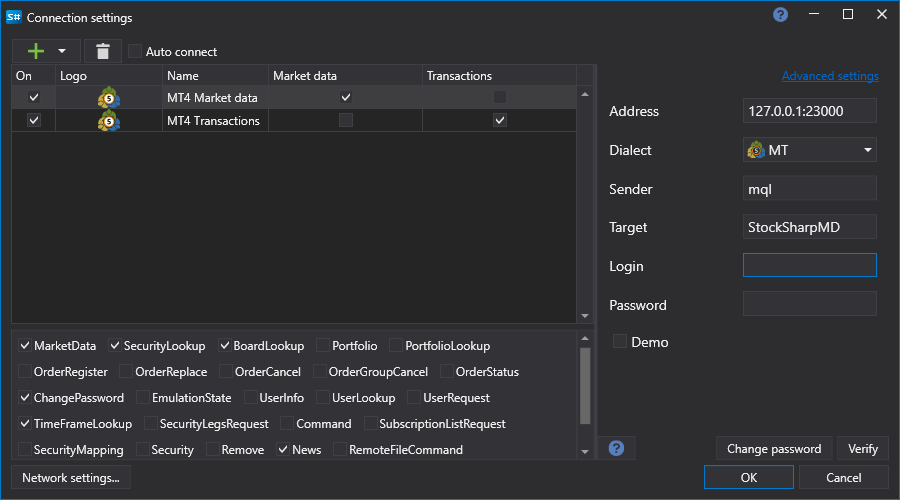This screenshot has height=500, width=900.
Task: Enable the PortfolioLookup checkbox
Action: click(x=396, y=346)
